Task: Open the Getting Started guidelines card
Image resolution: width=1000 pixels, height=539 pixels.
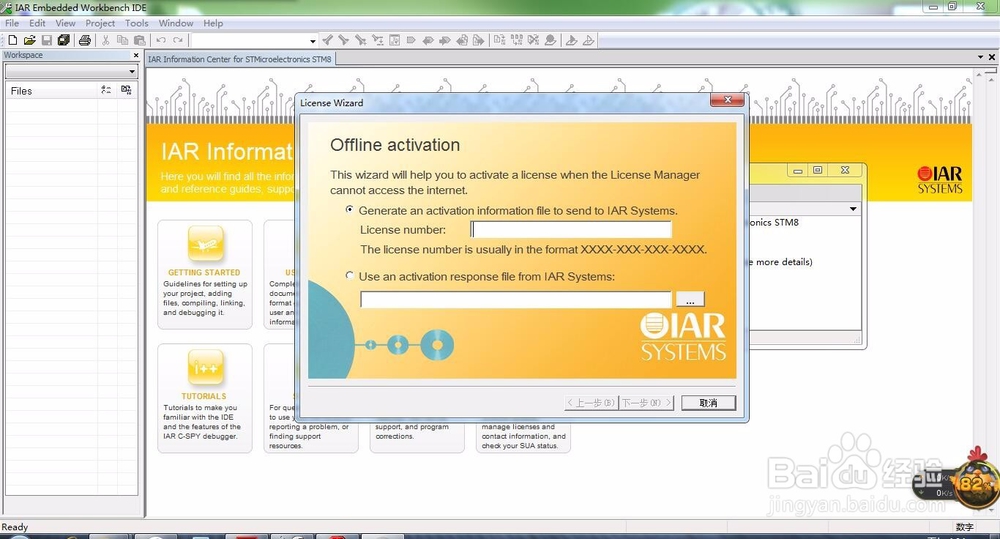Action: pyautogui.click(x=205, y=274)
